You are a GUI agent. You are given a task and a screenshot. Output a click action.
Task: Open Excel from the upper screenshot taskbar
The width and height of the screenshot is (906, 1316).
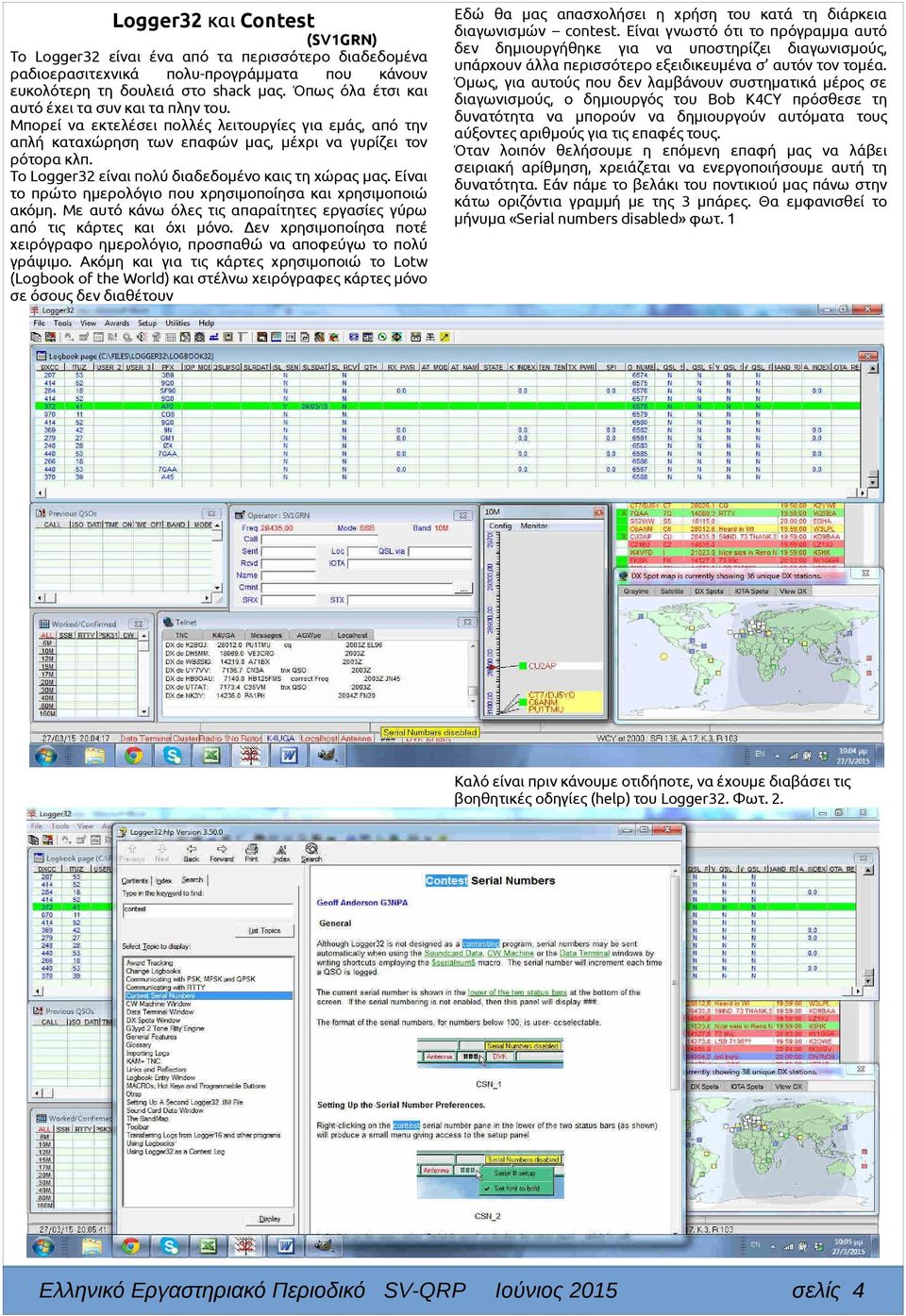(x=211, y=756)
